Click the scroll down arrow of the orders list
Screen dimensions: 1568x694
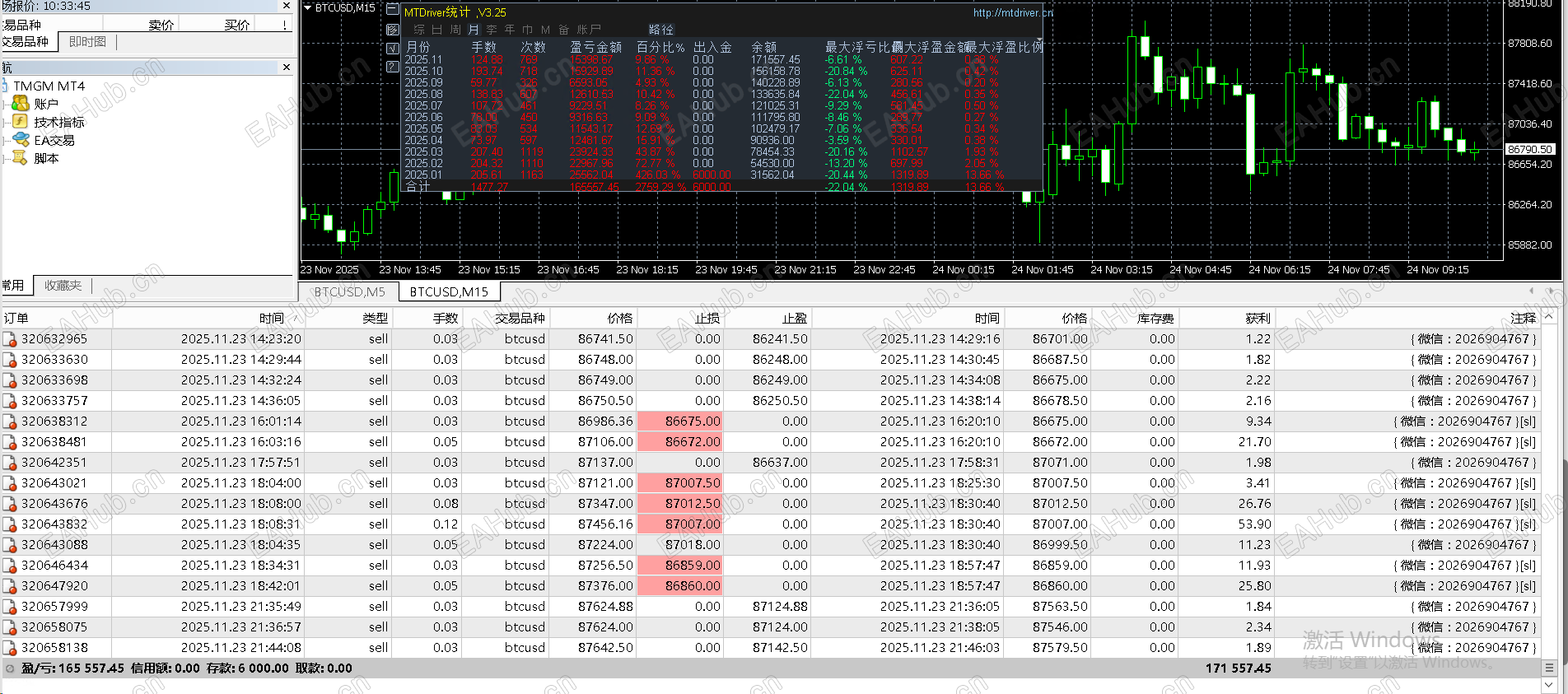tap(1549, 684)
